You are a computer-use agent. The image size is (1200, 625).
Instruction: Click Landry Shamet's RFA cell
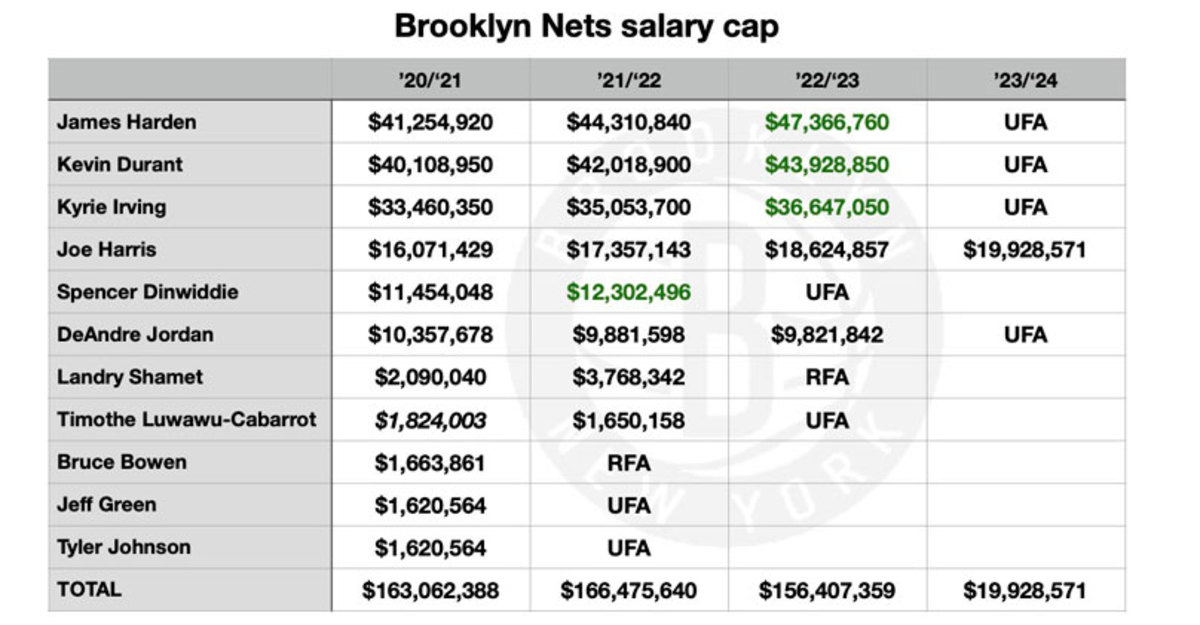point(827,377)
